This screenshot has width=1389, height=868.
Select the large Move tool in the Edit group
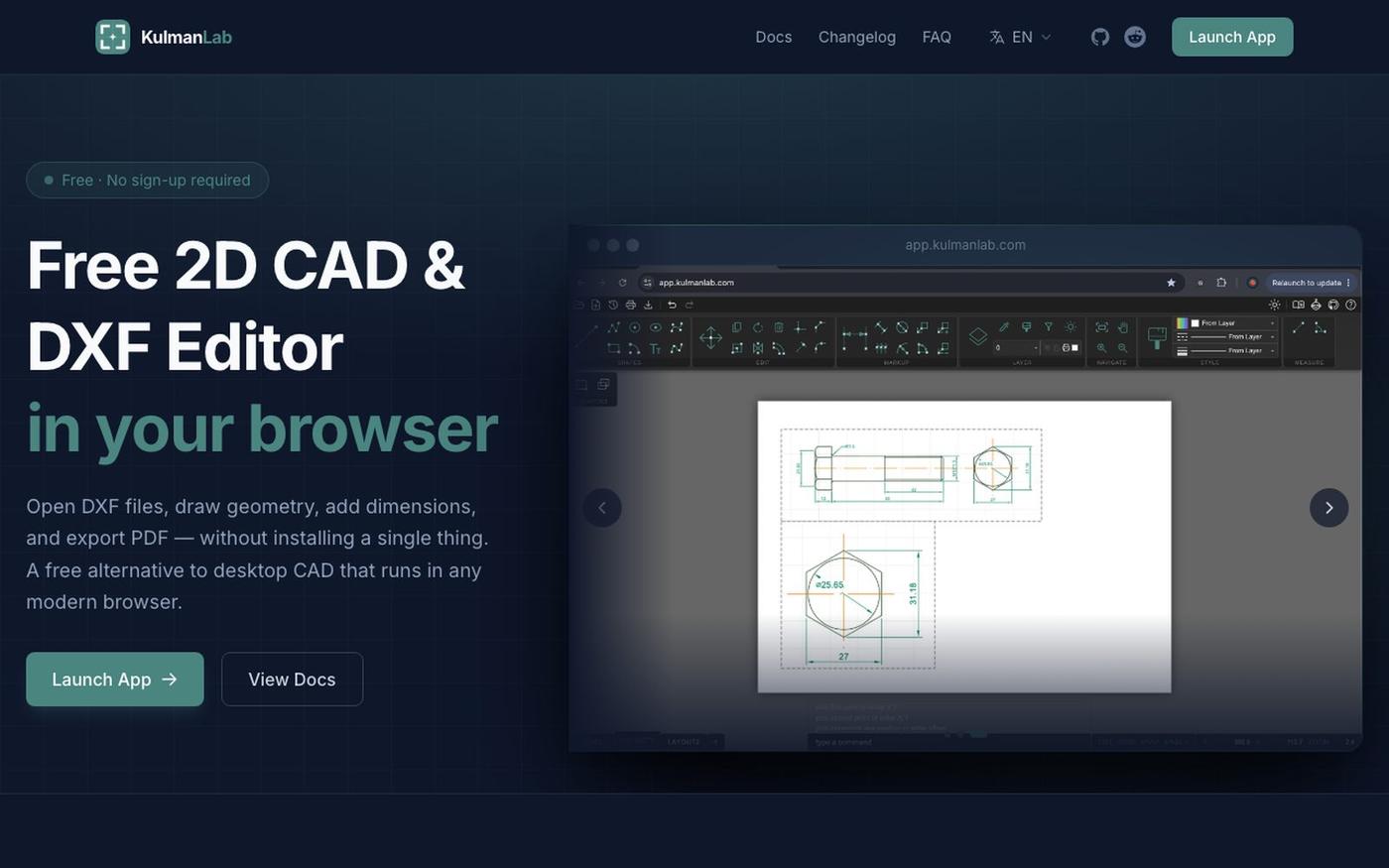pyautogui.click(x=710, y=337)
